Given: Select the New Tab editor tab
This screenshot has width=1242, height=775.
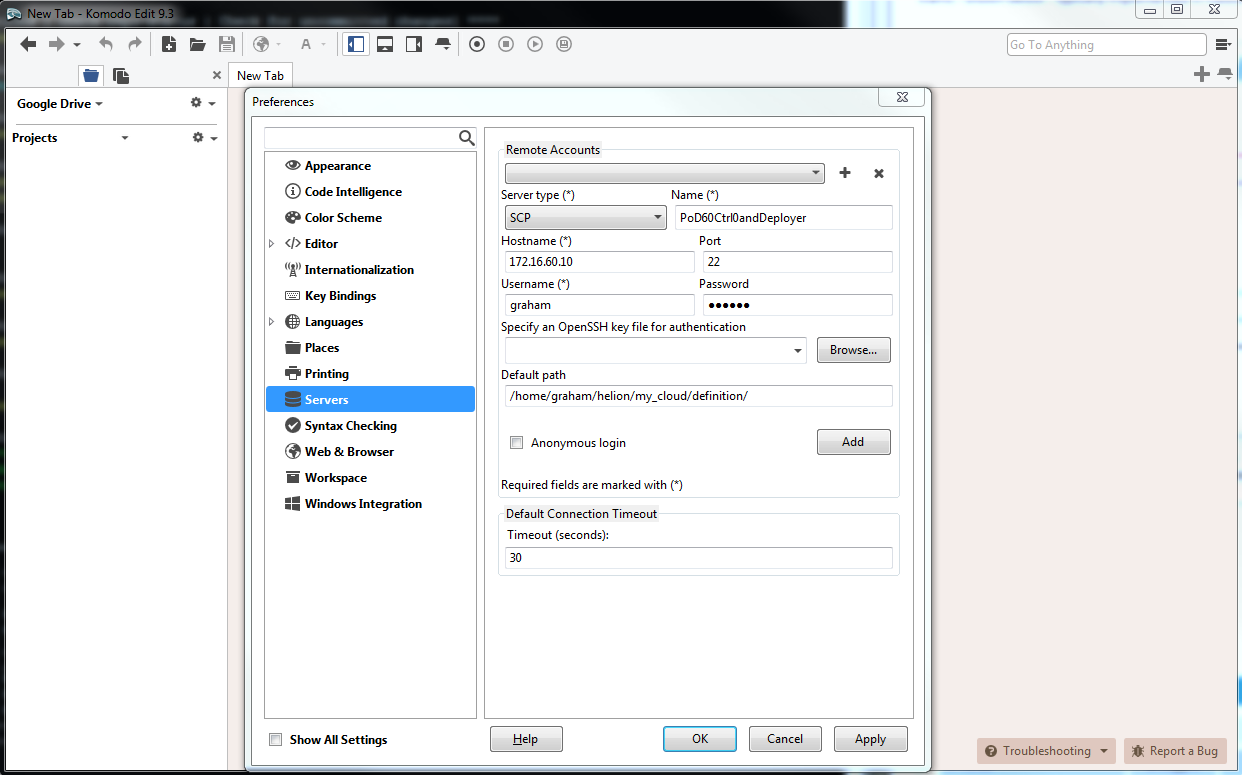Looking at the screenshot, I should tap(260, 75).
